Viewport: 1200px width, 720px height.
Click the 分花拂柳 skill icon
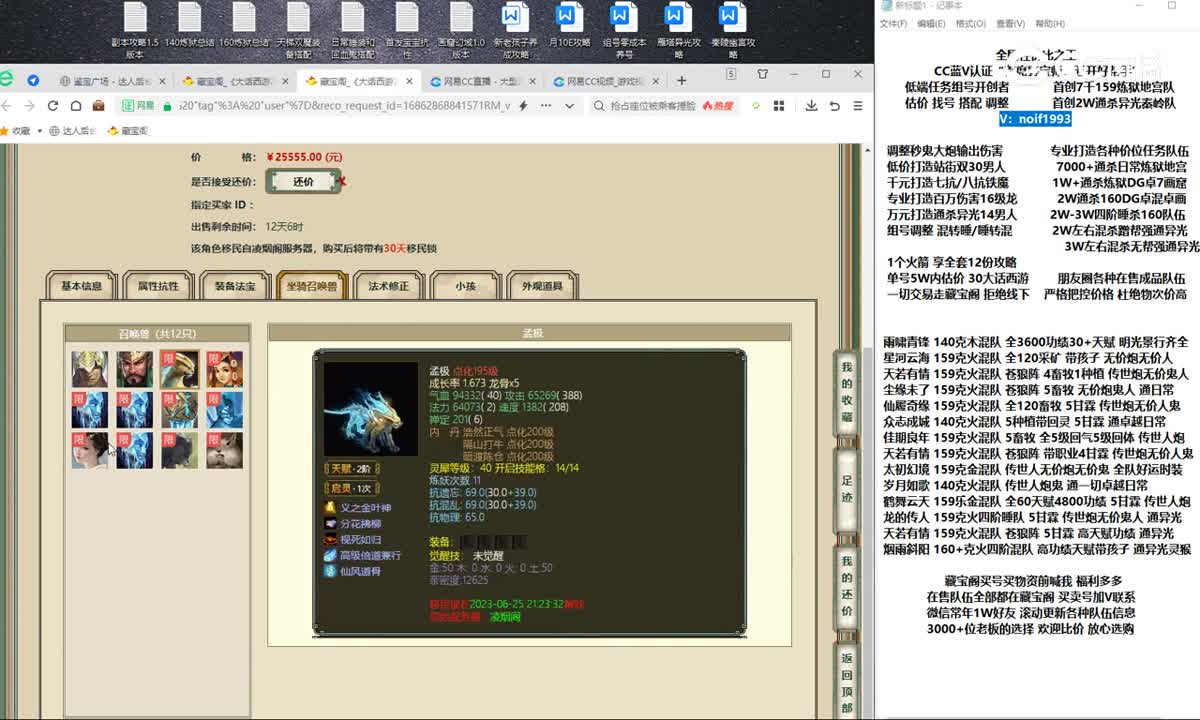point(331,524)
